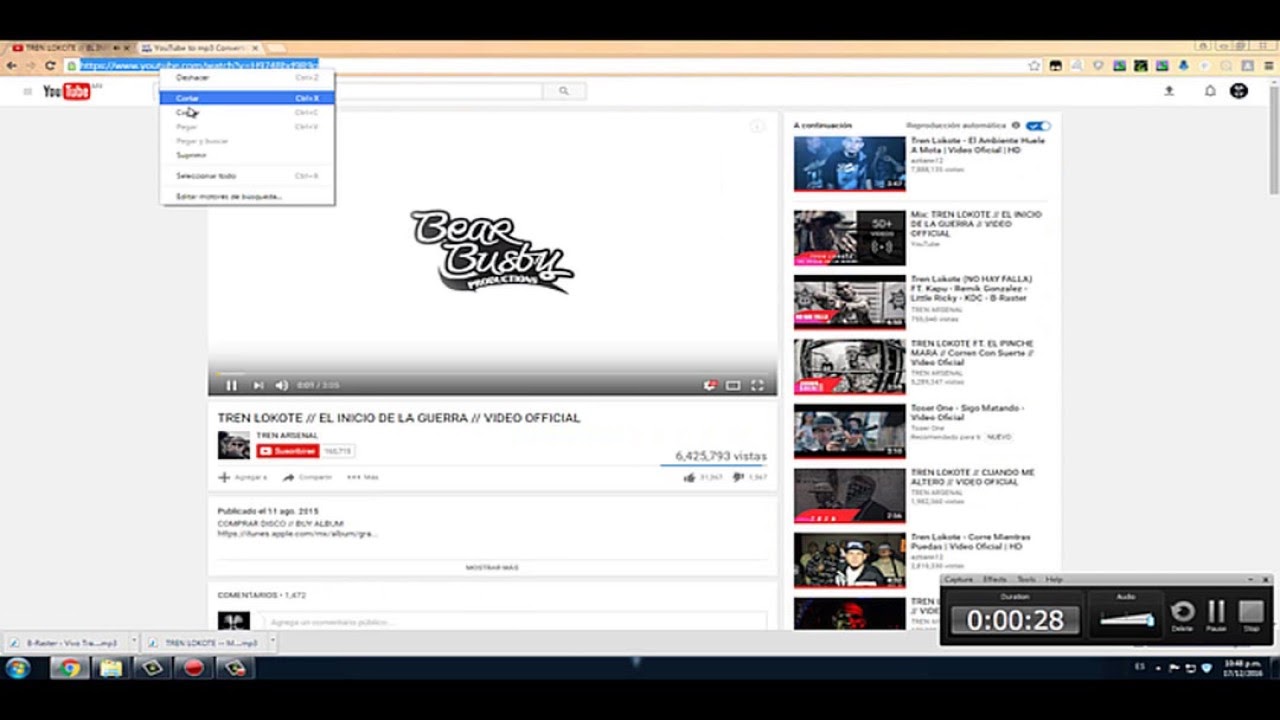Bookmark this page with the star icon
1280x720 pixels.
point(1034,66)
